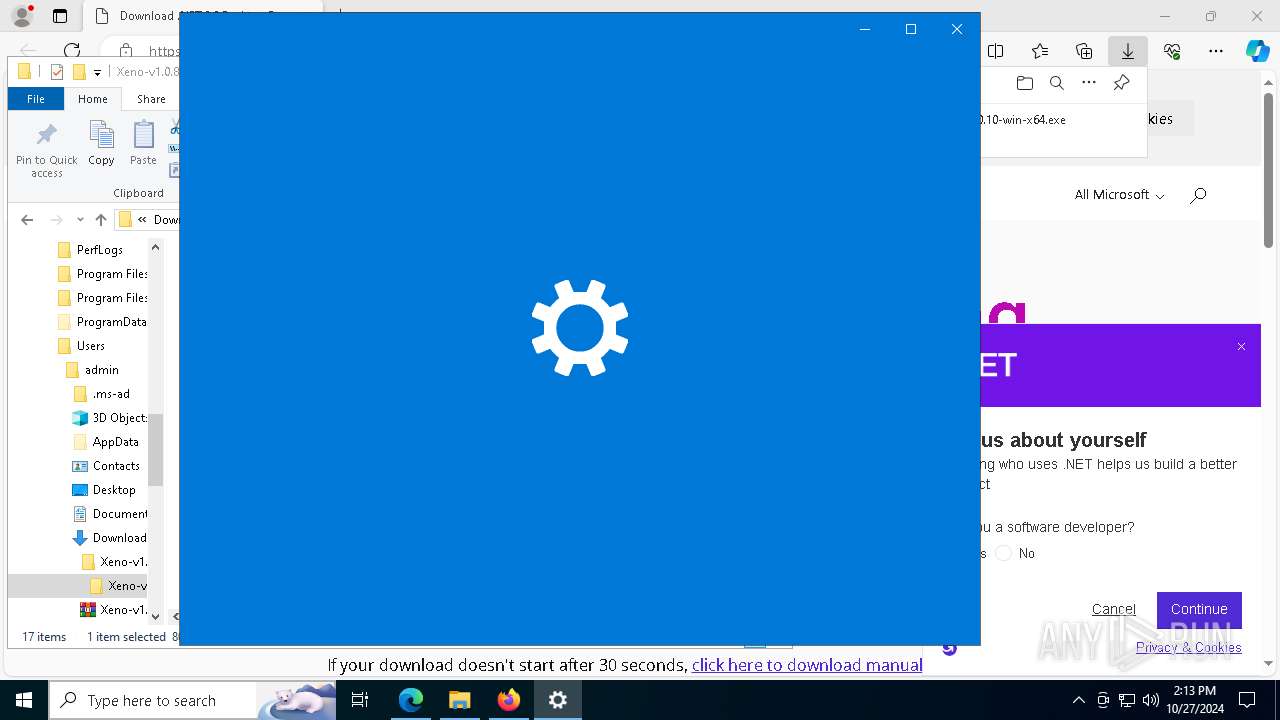Maximize the blue Settings window

(x=910, y=29)
